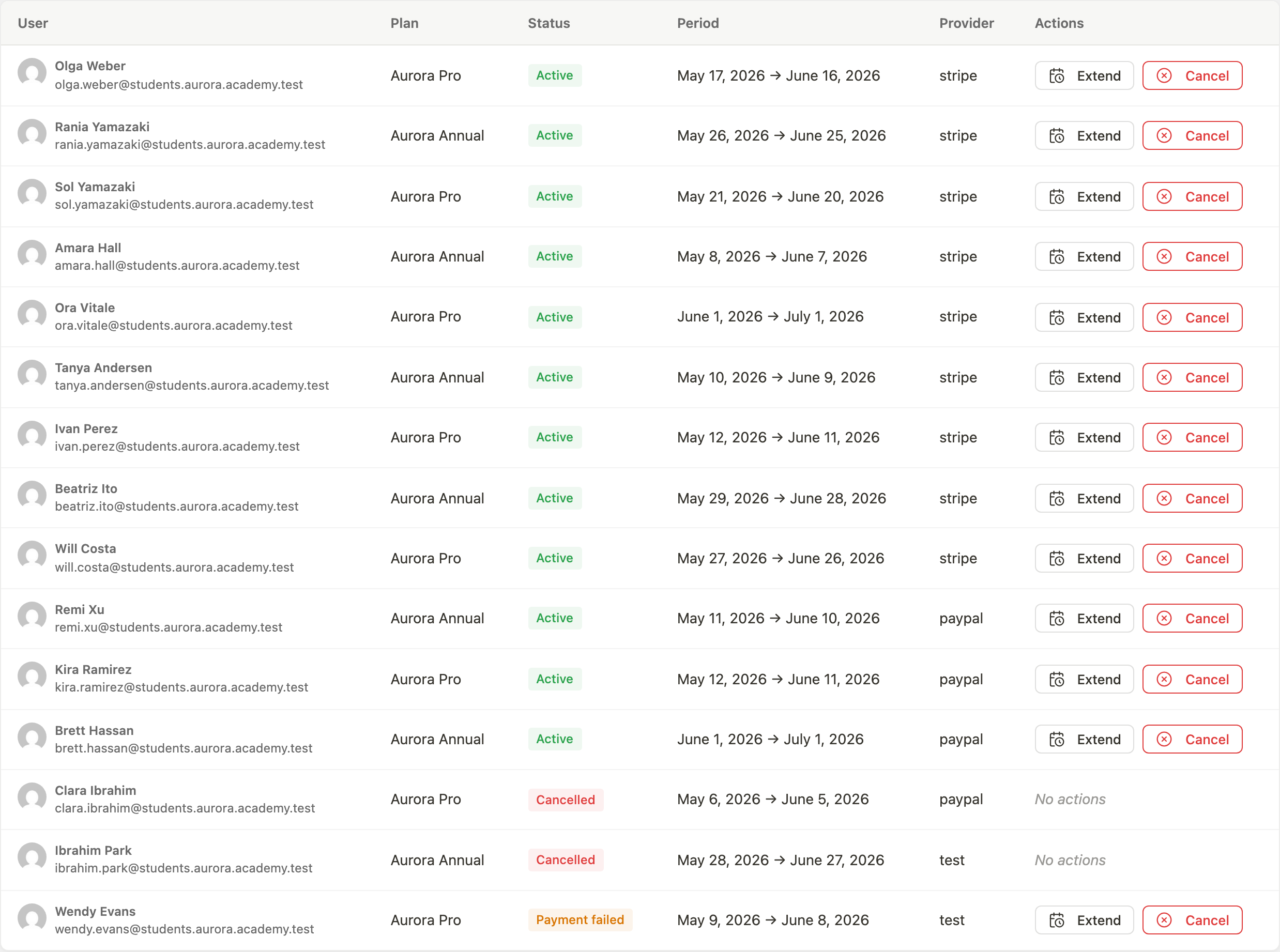Image resolution: width=1280 pixels, height=952 pixels.
Task: Click Wendy Evans's avatar icon
Action: pos(32,917)
